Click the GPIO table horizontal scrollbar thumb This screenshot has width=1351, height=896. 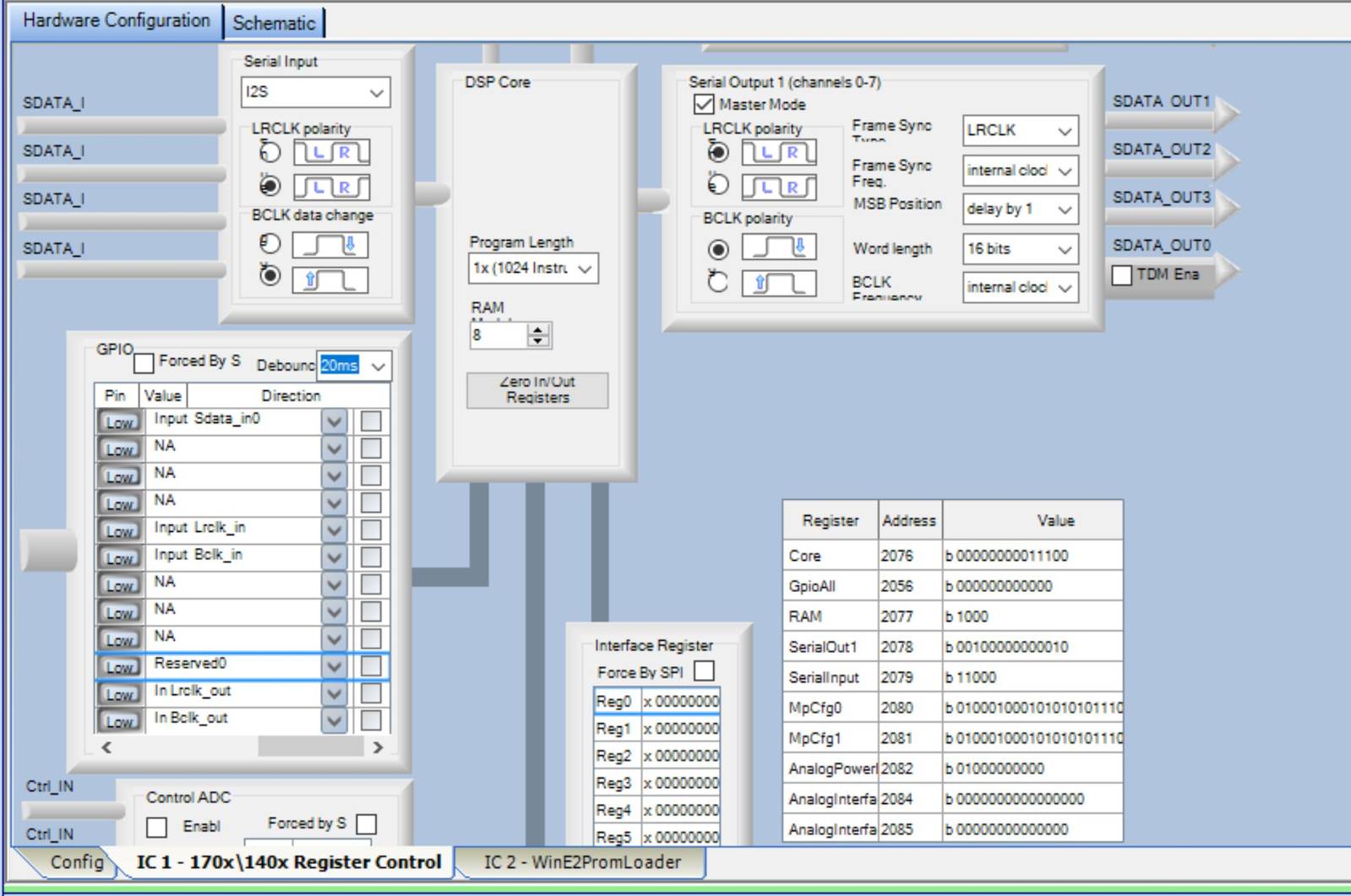point(310,747)
